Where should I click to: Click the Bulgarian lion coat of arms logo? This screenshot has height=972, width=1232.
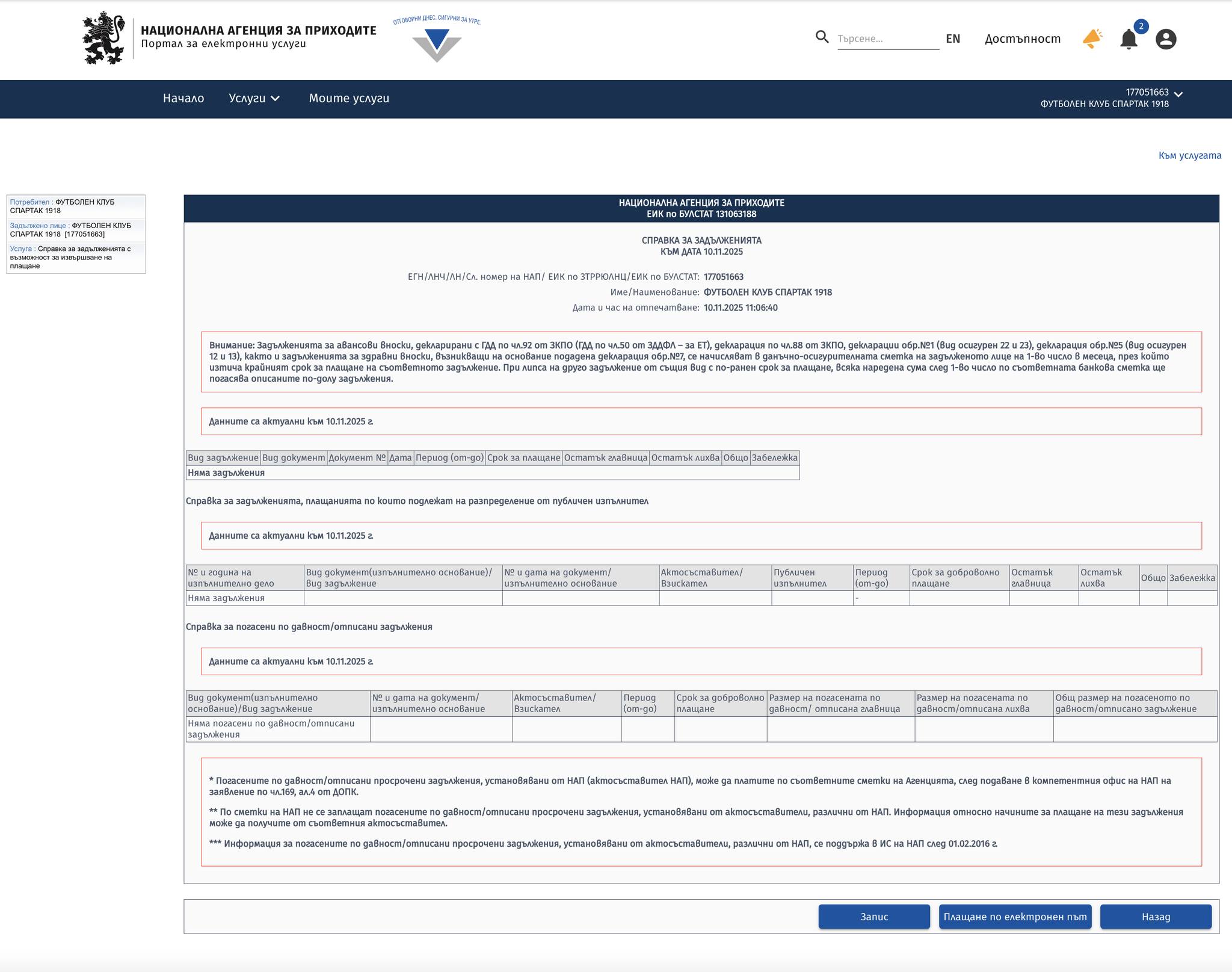(x=104, y=38)
